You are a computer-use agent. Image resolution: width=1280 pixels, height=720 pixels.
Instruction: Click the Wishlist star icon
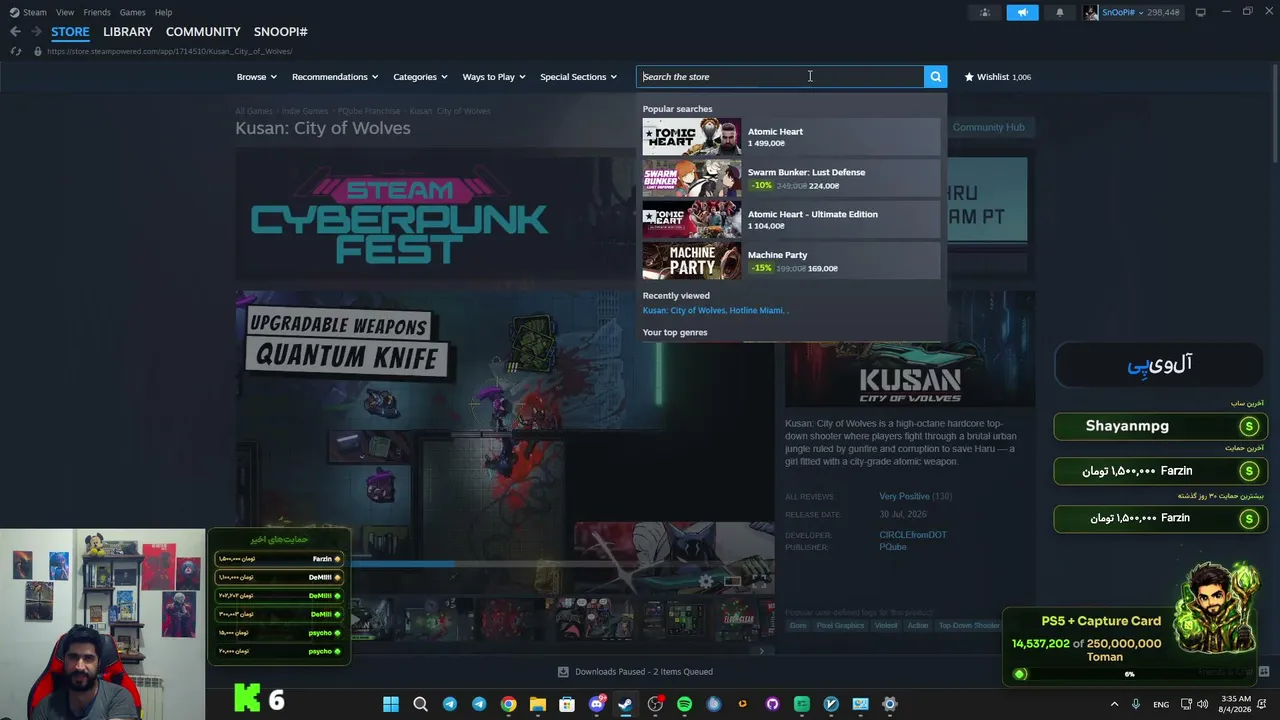point(969,76)
